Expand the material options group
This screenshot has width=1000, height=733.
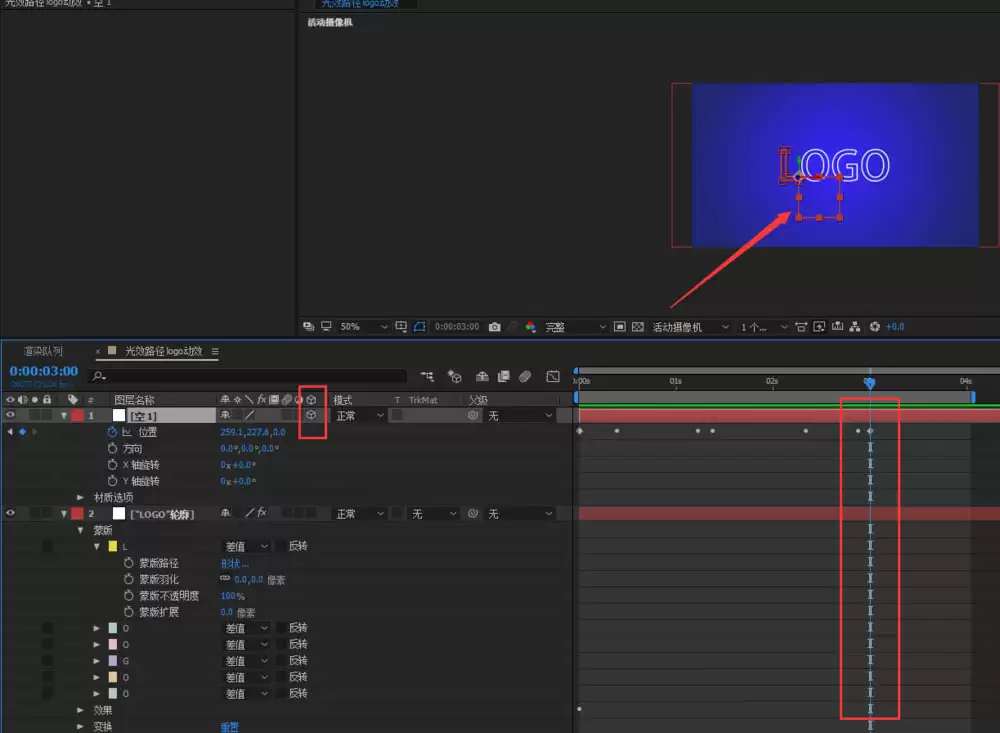click(80, 497)
